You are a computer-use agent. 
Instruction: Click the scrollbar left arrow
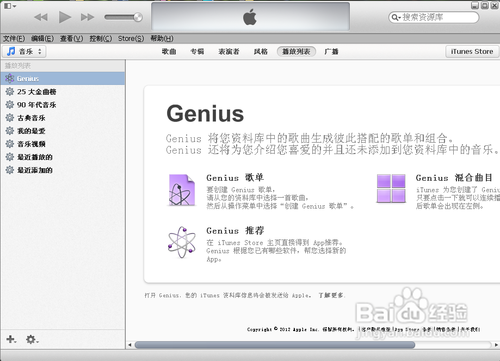pos(130,345)
